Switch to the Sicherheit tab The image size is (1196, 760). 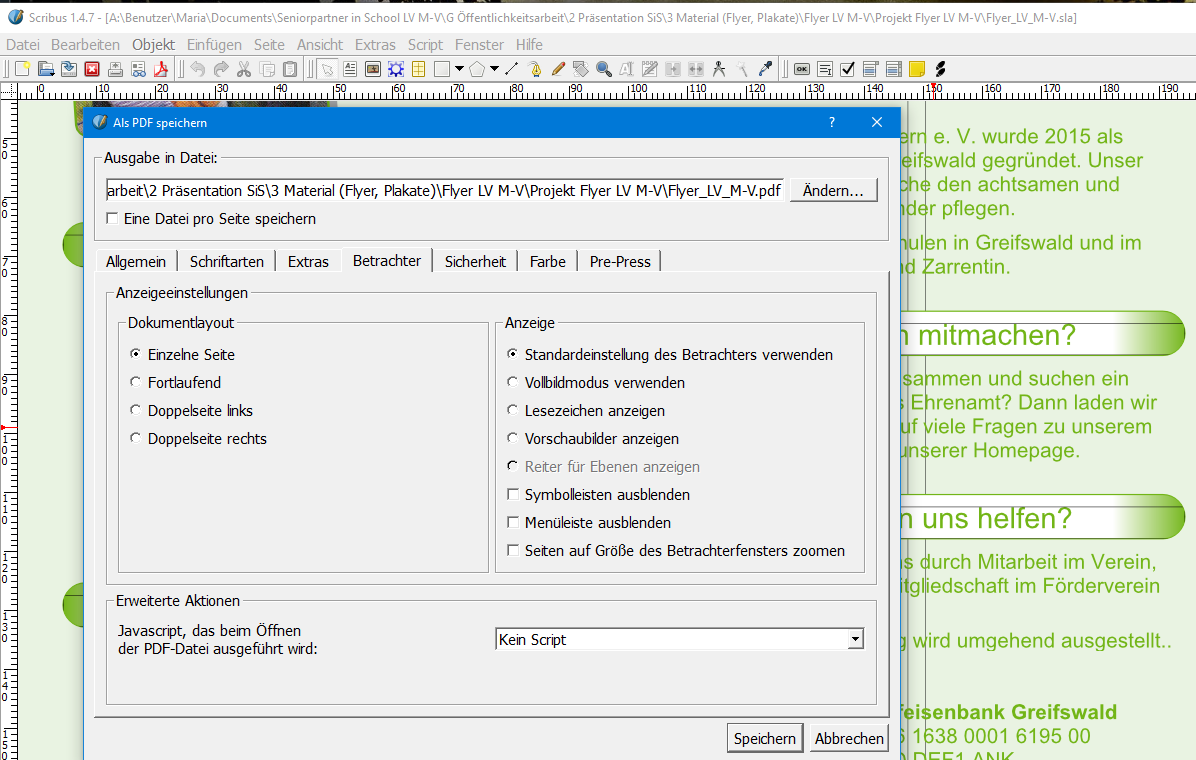click(x=475, y=262)
